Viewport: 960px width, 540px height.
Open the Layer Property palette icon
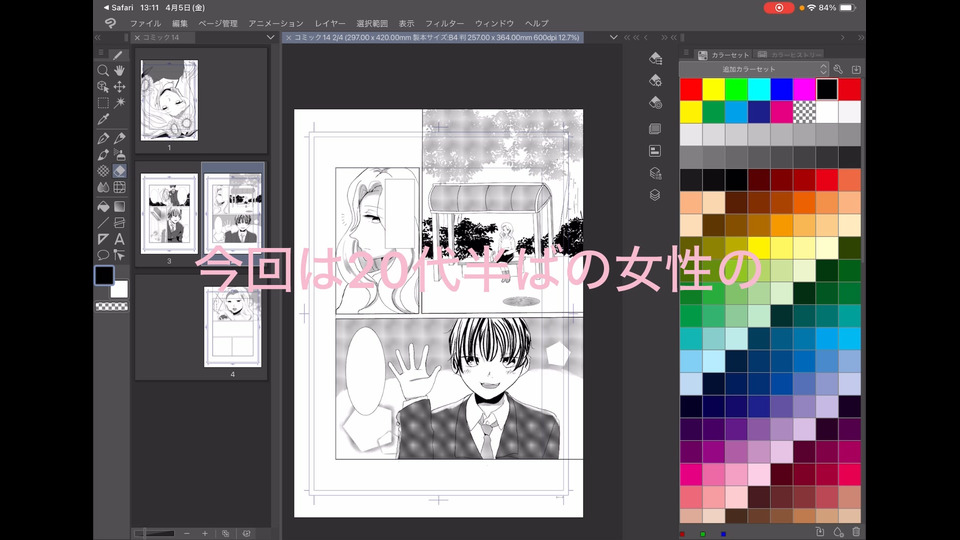[x=655, y=173]
